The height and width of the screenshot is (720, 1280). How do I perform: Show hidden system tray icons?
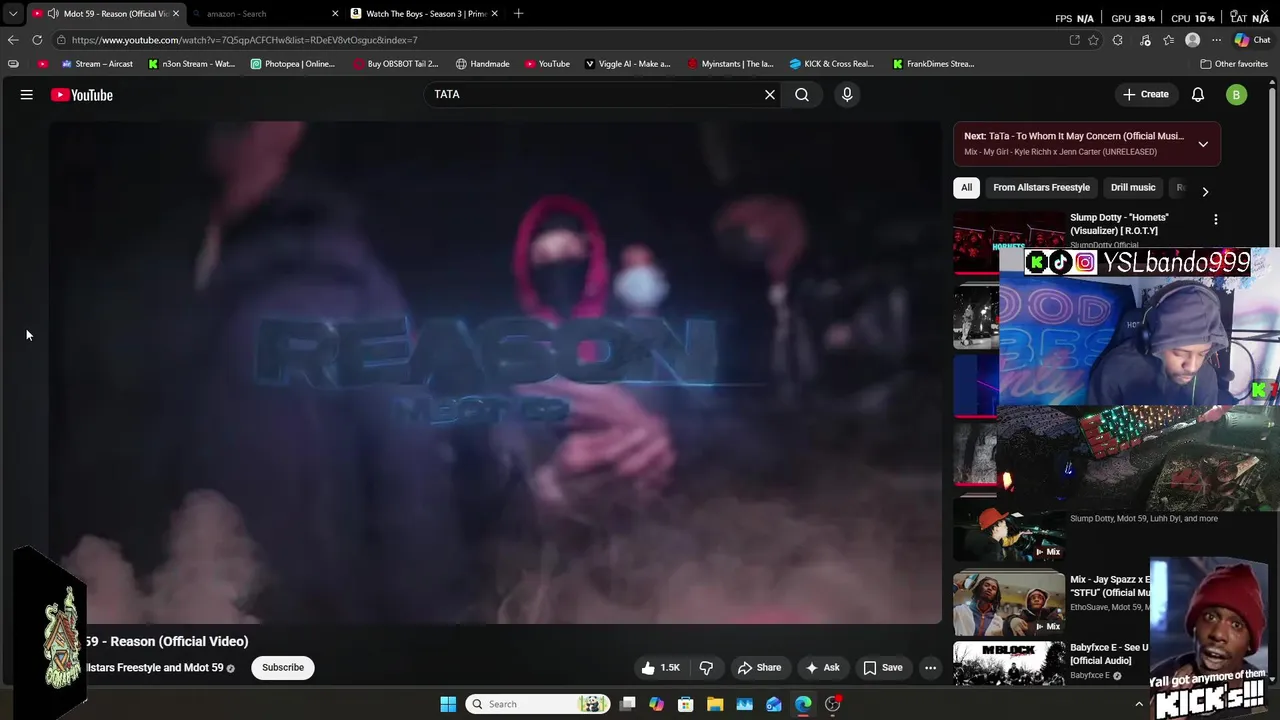[1138, 704]
